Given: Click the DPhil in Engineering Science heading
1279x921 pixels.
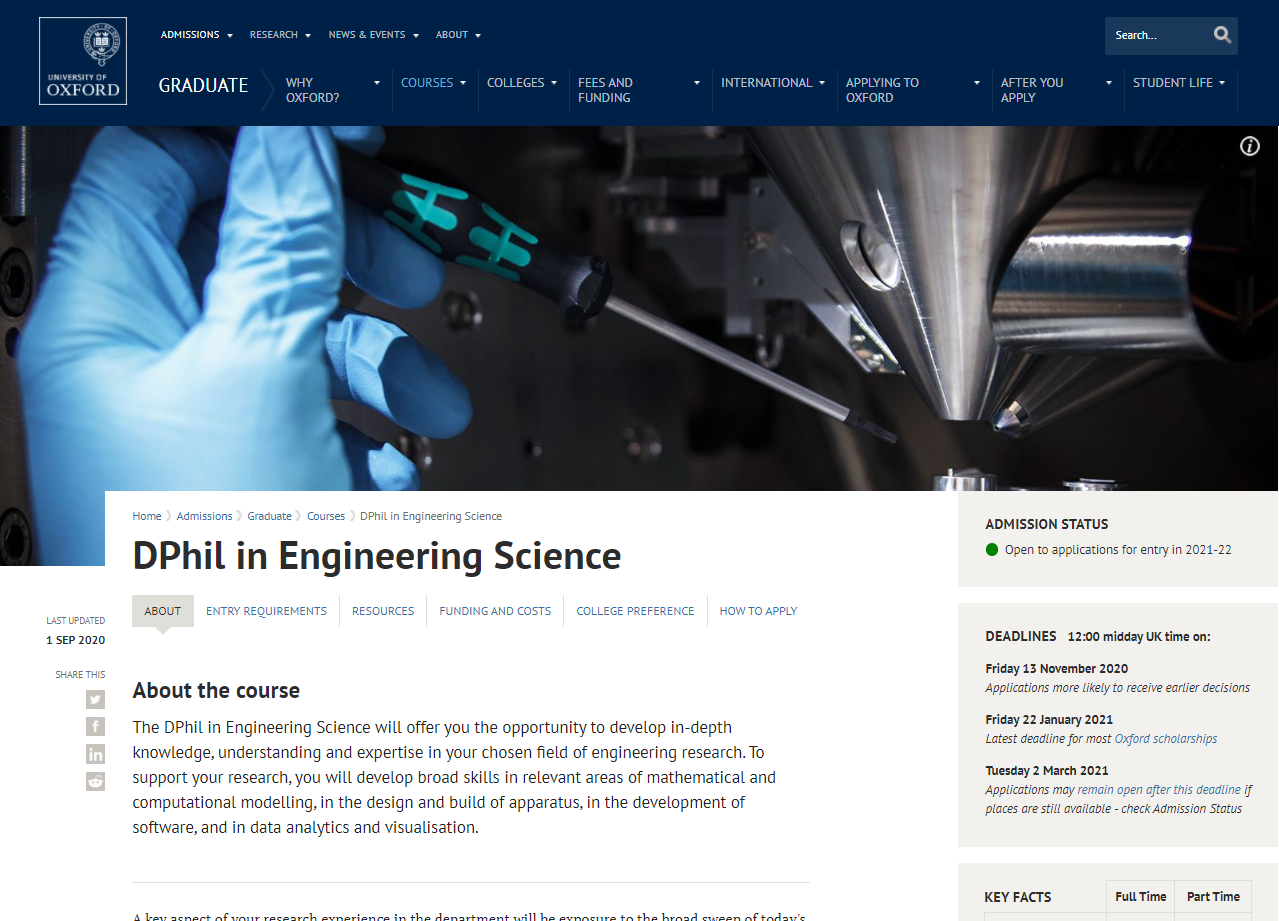Looking at the screenshot, I should click(x=377, y=556).
